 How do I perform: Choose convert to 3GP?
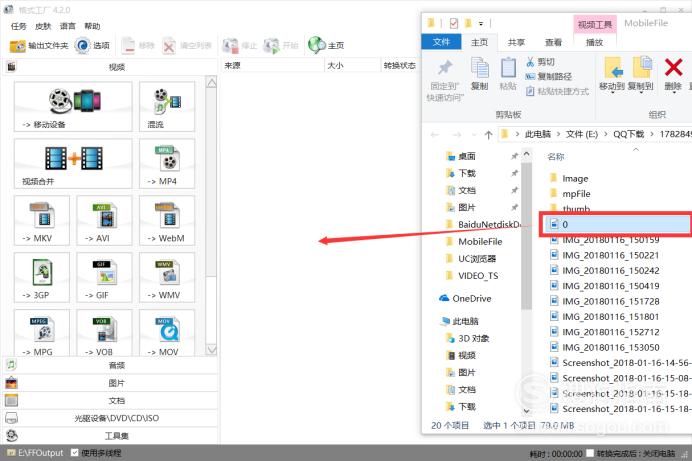click(x=42, y=277)
